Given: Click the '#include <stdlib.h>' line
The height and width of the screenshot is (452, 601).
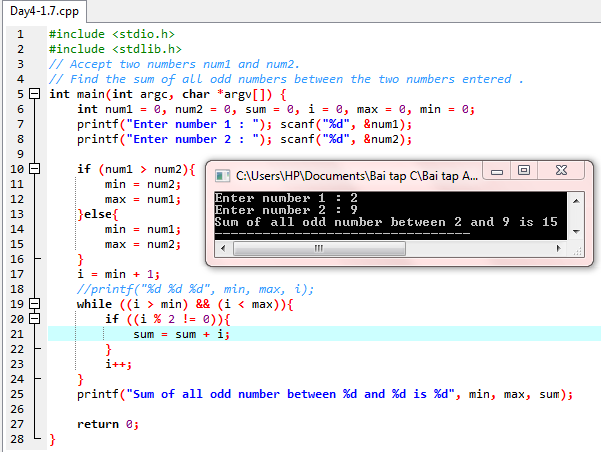Looking at the screenshot, I should click(x=115, y=49).
